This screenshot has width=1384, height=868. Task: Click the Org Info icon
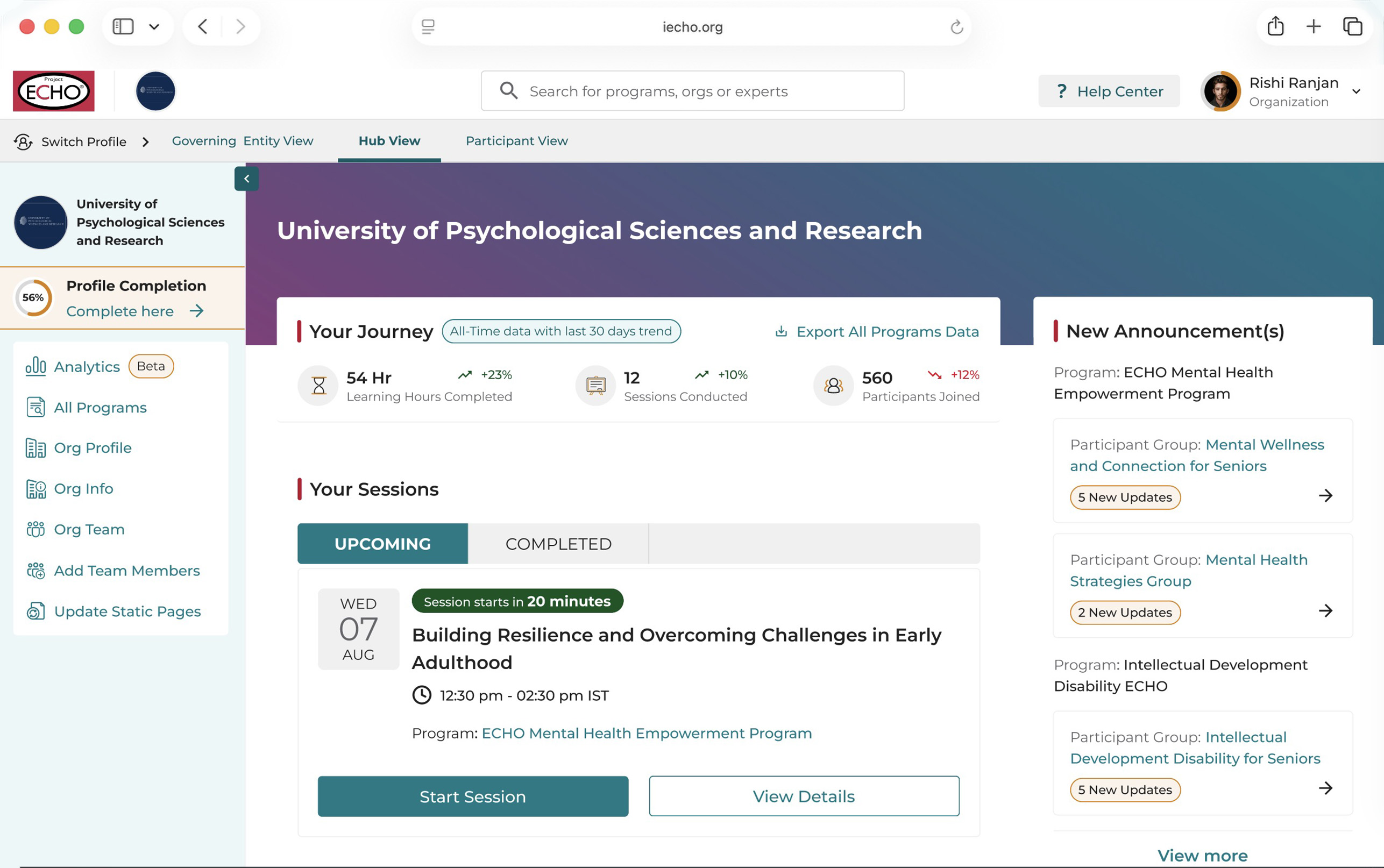pyautogui.click(x=36, y=488)
